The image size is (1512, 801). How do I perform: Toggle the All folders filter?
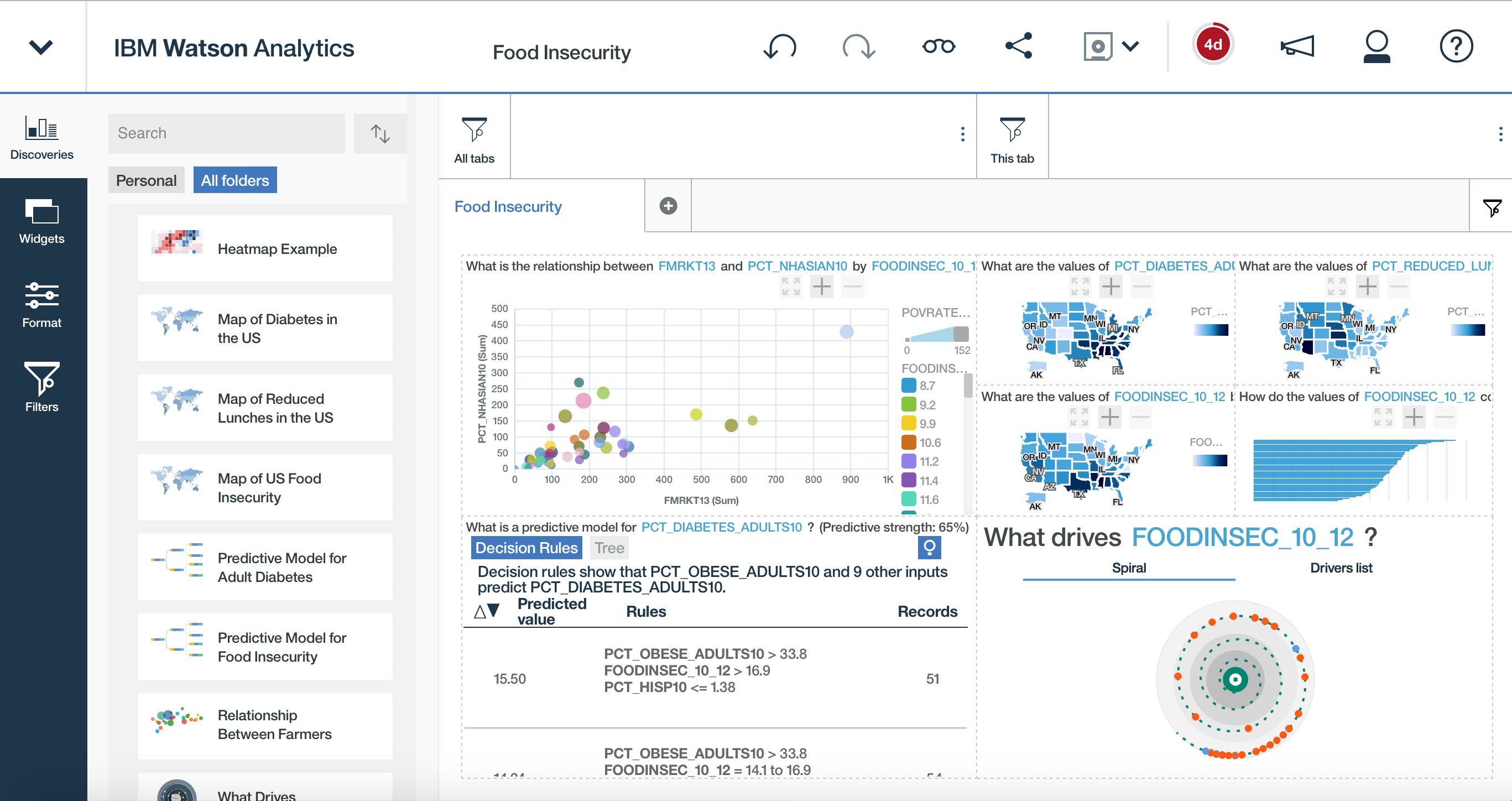tap(235, 180)
